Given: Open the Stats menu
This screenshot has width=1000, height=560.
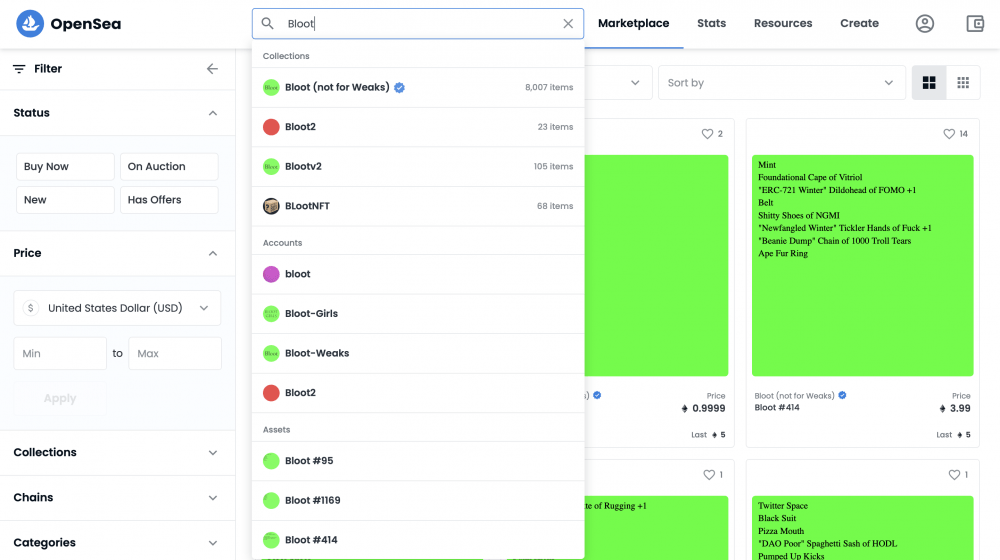Looking at the screenshot, I should click(x=711, y=24).
